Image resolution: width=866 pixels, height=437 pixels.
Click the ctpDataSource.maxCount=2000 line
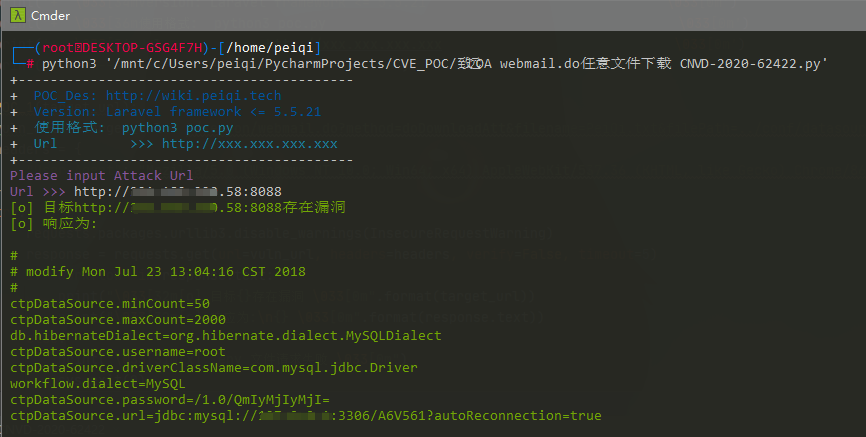pyautogui.click(x=117, y=319)
